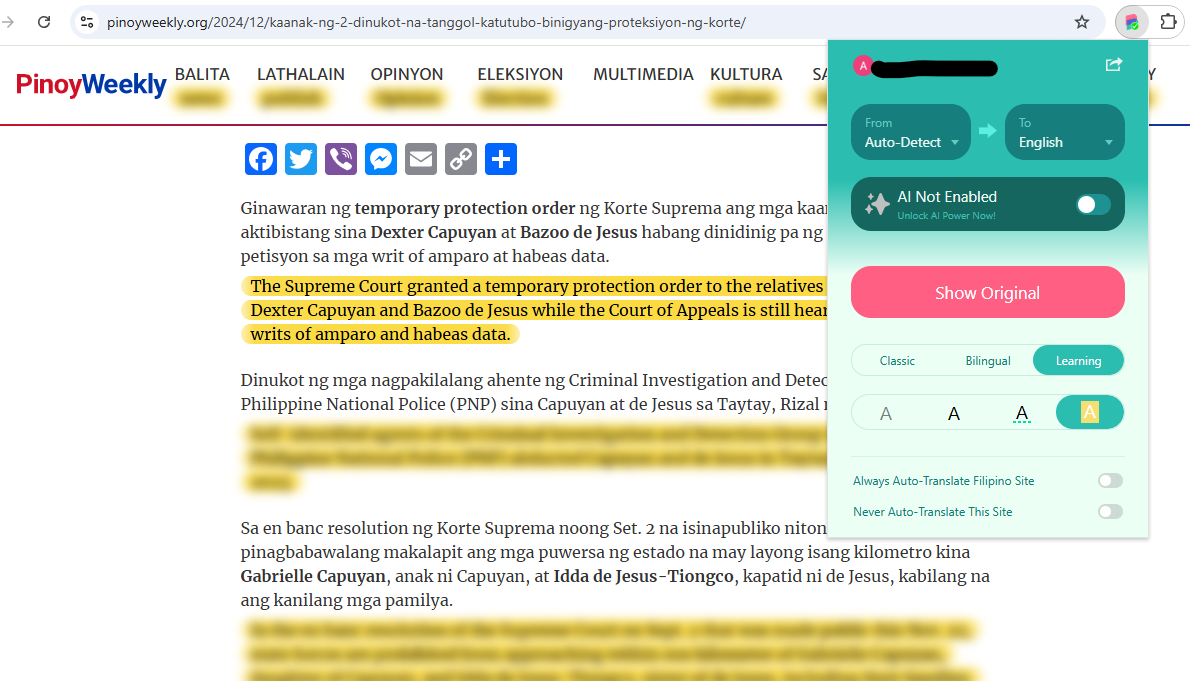Send the article through Messenger
Viewport: 1190px width, 681px height.
pos(380,159)
